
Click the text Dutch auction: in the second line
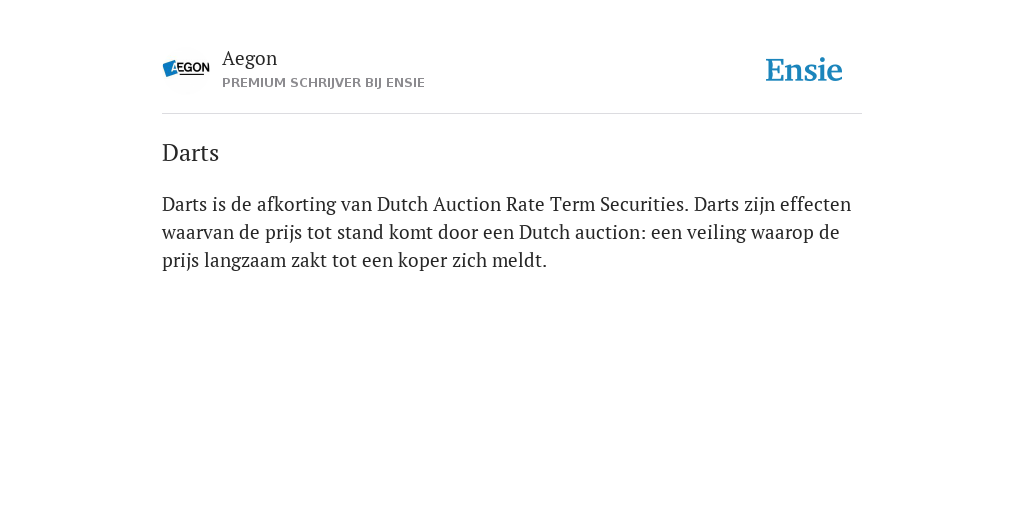click(582, 232)
